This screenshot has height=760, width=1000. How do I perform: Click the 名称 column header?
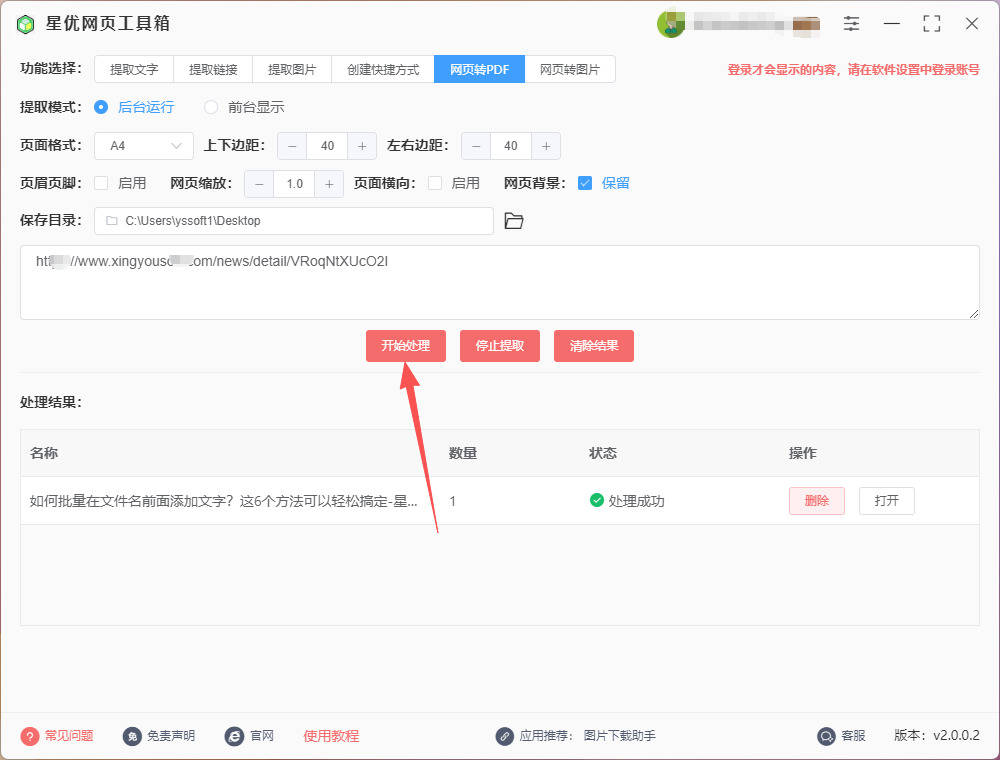point(44,453)
